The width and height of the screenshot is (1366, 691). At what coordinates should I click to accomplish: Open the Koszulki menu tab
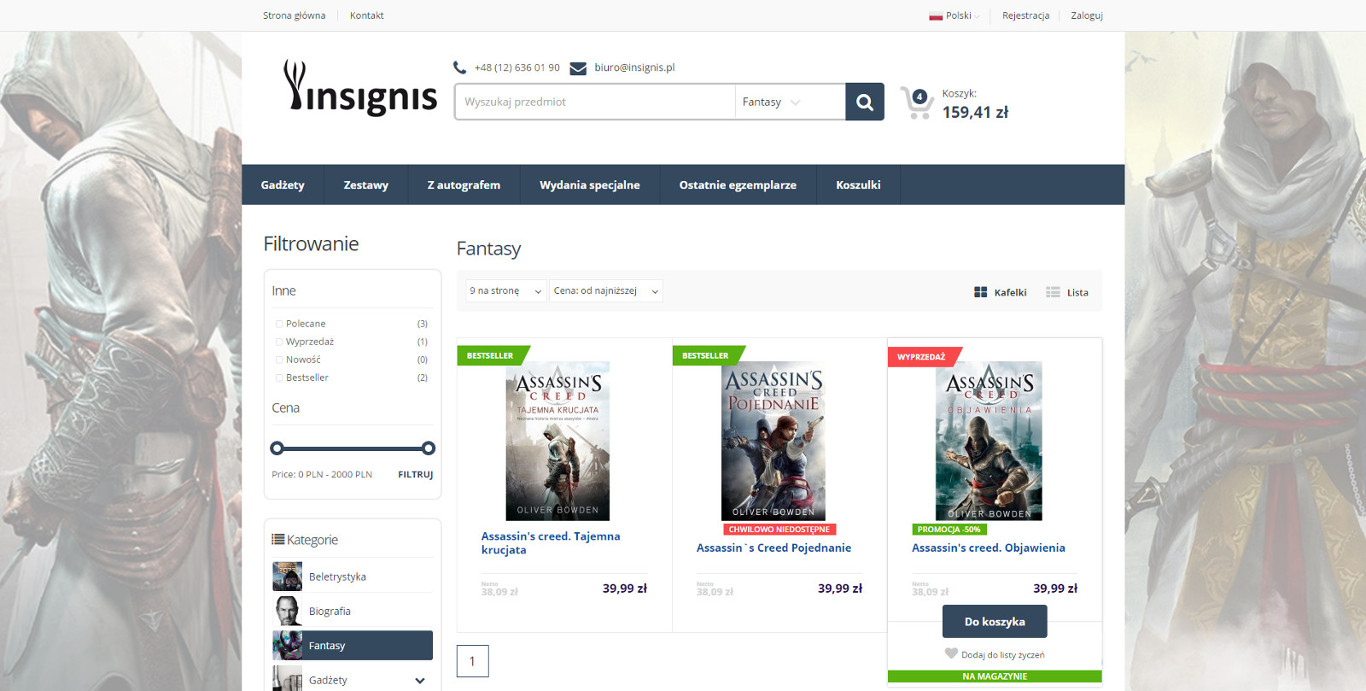(858, 185)
